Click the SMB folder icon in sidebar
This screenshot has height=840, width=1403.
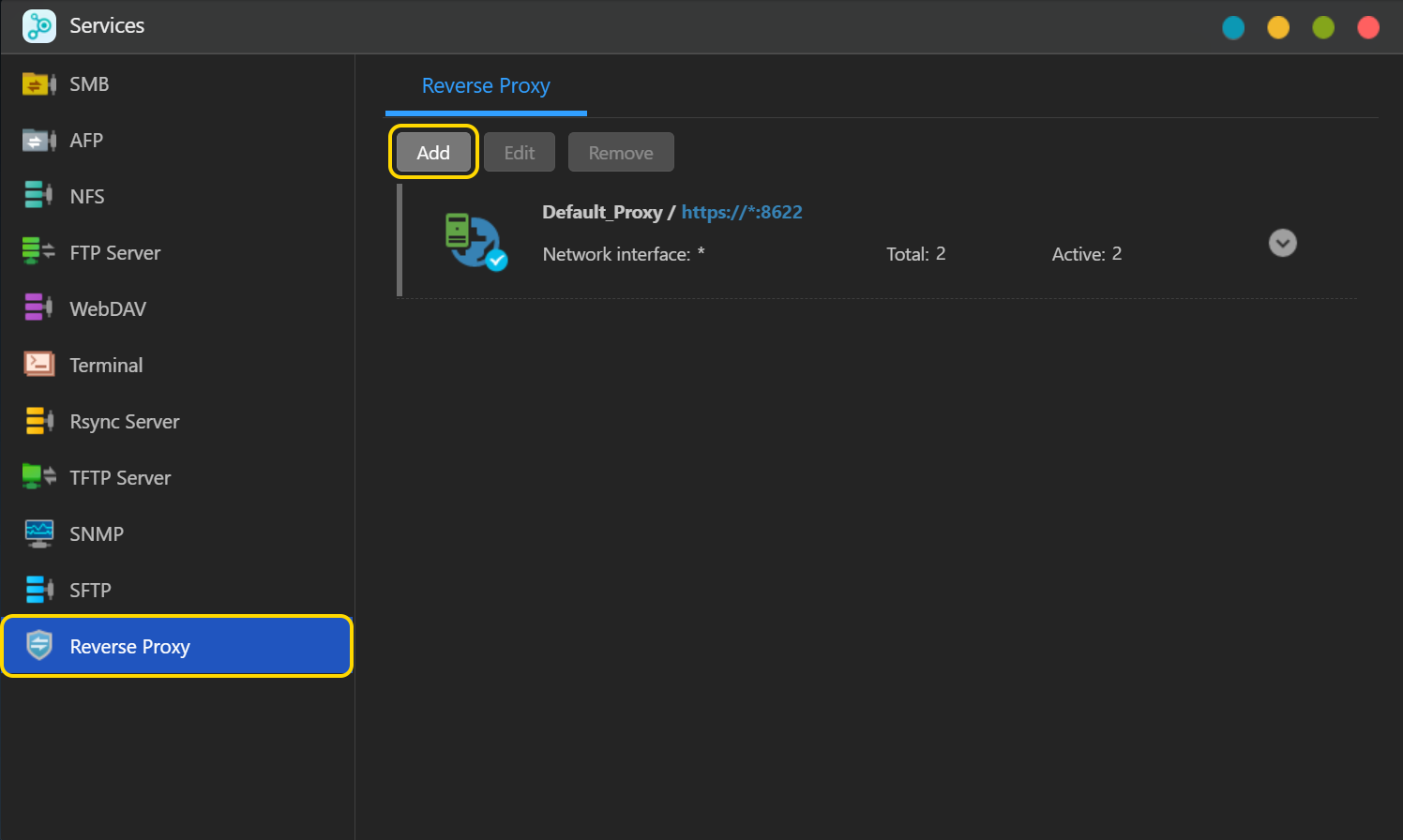[x=39, y=84]
